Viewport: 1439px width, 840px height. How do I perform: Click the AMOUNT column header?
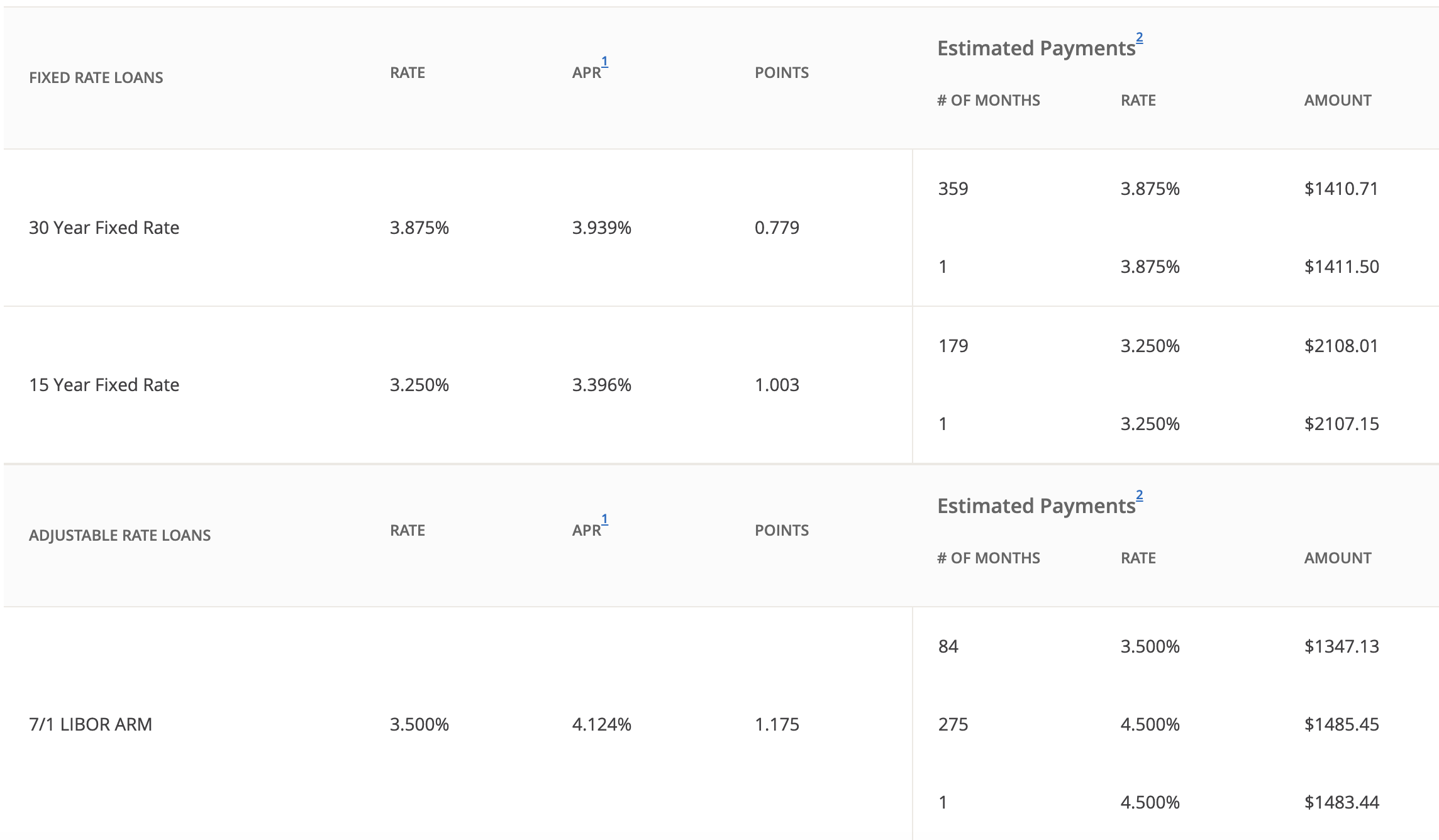1337,99
